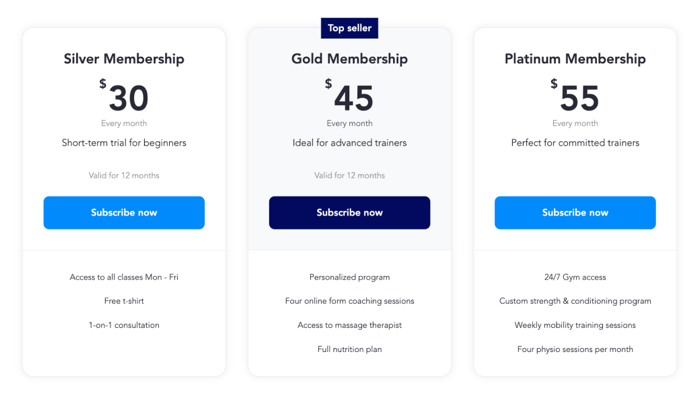Click the Access to all classes Mon - Fri feature
The width and height of the screenshot is (700, 404).
pos(124,277)
